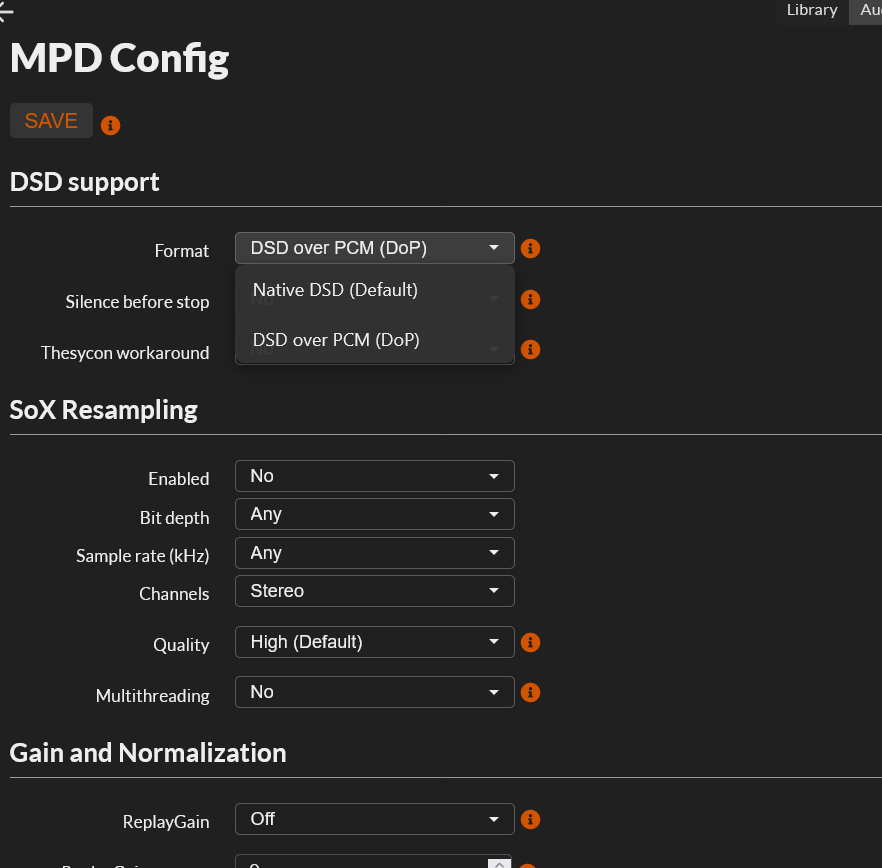Click the back arrow icon
The height and width of the screenshot is (868, 882).
[x=6, y=12]
